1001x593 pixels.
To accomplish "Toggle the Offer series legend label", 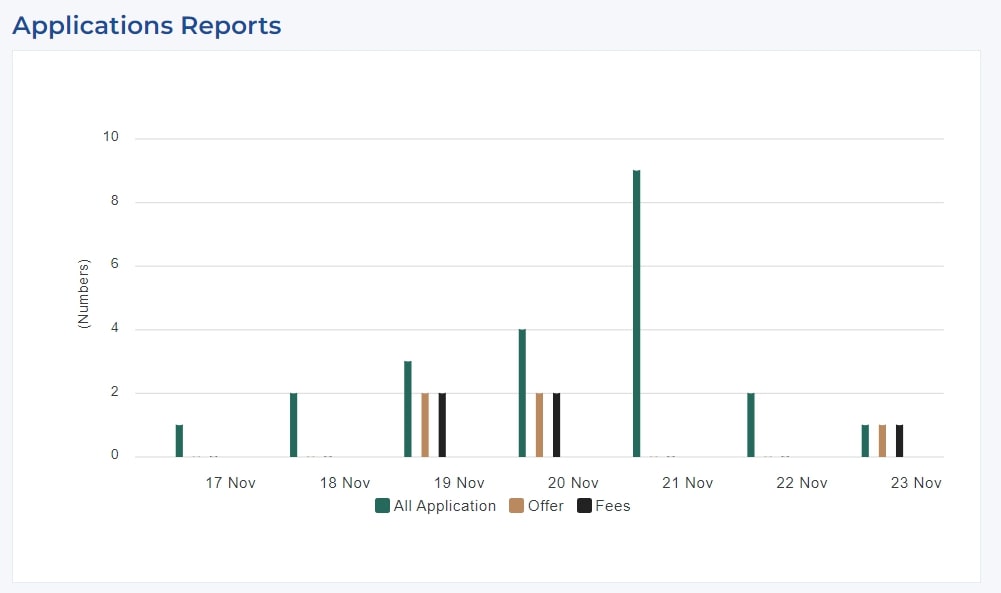I will pyautogui.click(x=546, y=506).
